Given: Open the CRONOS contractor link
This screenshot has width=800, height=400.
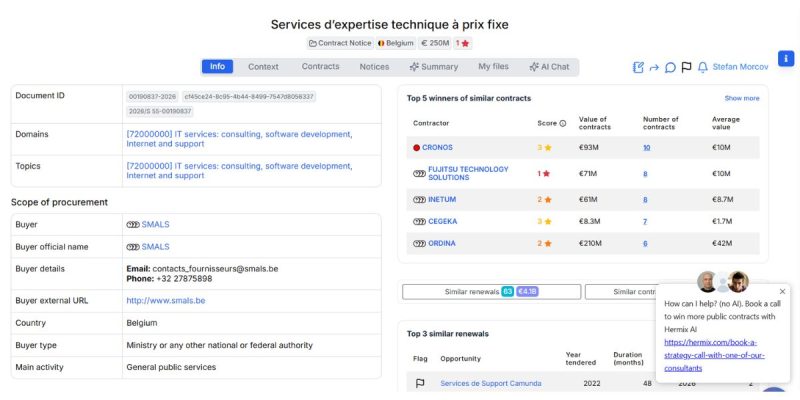Looking at the screenshot, I should [437, 148].
